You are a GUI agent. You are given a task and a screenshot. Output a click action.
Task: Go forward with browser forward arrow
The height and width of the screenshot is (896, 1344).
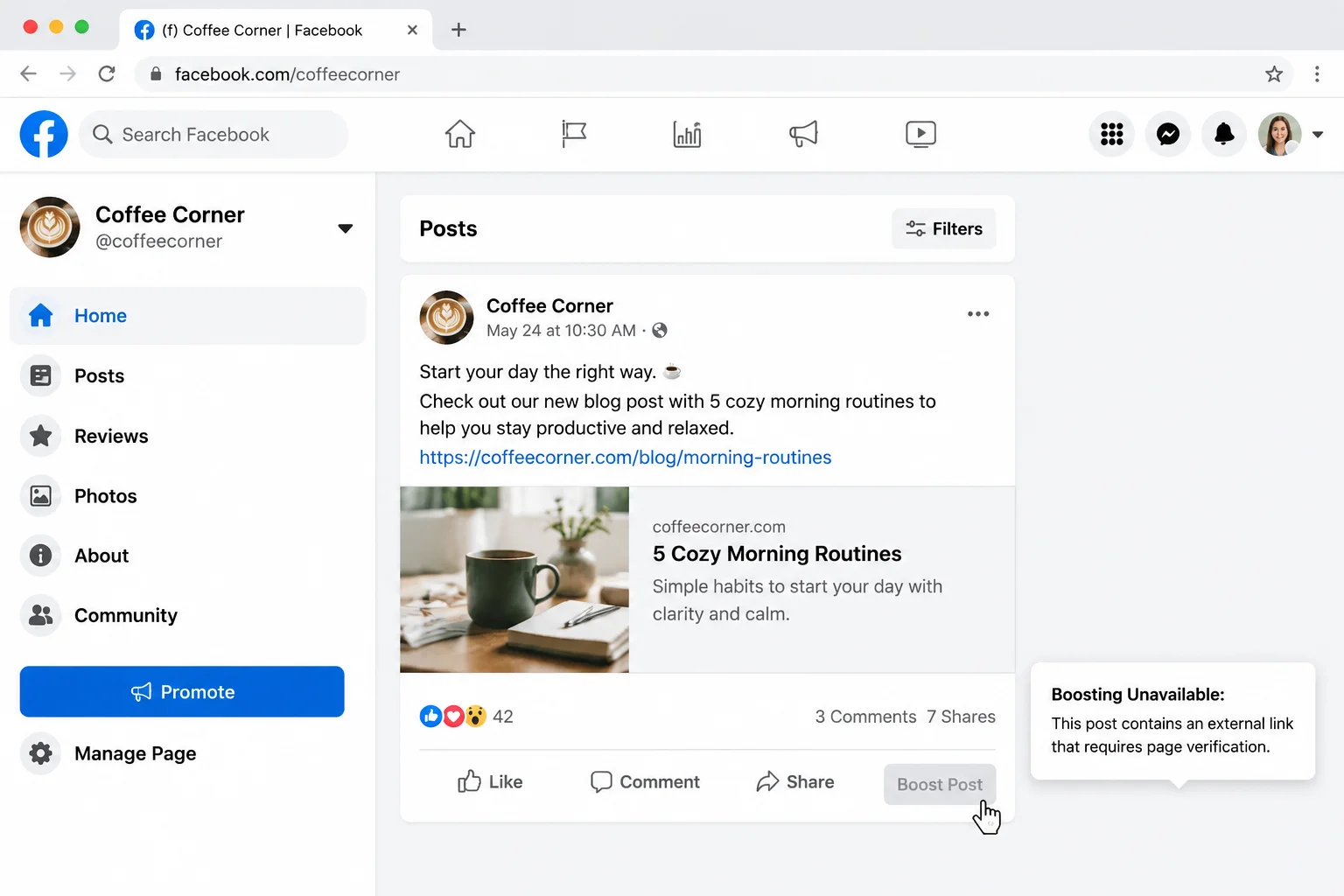click(x=67, y=73)
